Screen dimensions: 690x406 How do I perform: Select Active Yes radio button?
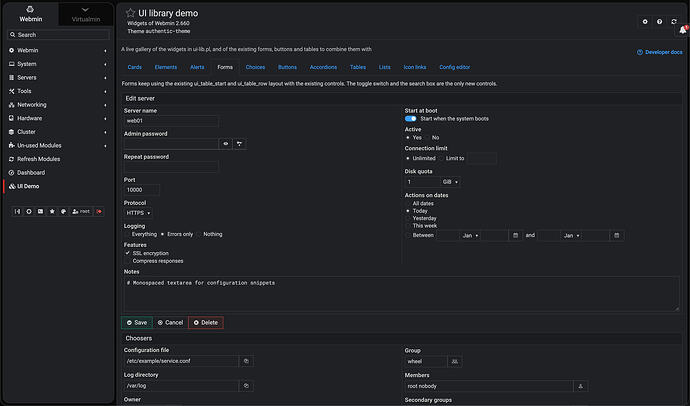click(407, 138)
